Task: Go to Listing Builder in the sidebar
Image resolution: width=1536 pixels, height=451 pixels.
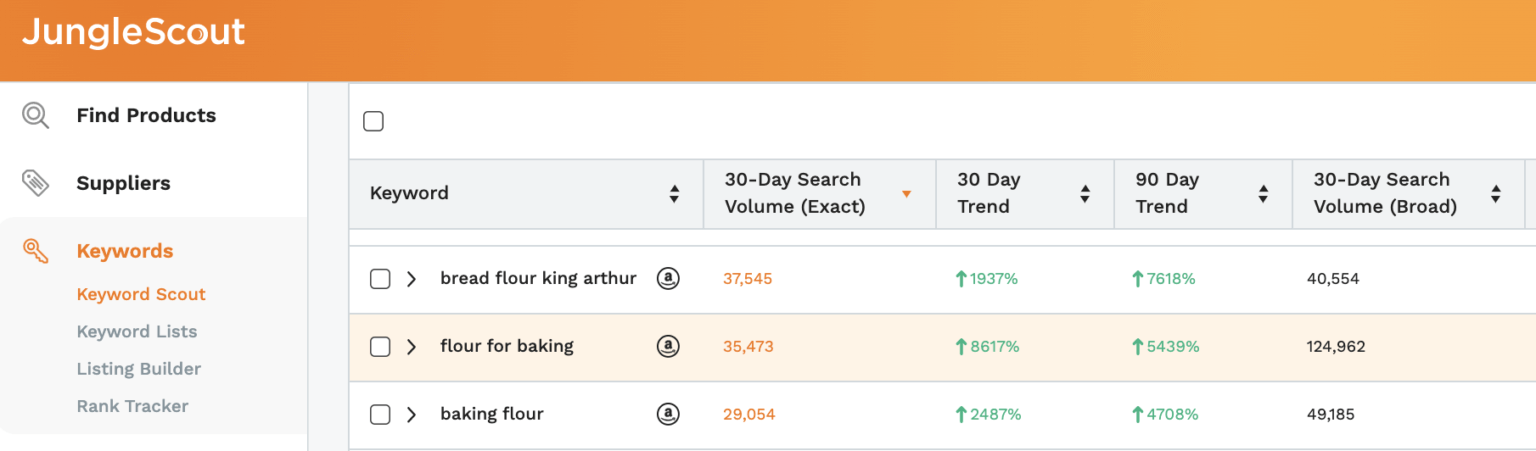Action: (x=139, y=368)
